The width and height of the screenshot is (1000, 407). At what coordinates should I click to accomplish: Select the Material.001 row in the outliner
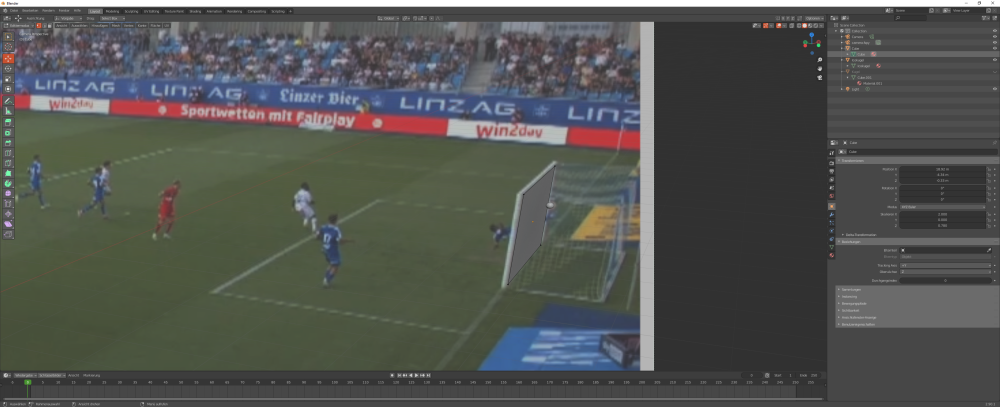[873, 84]
